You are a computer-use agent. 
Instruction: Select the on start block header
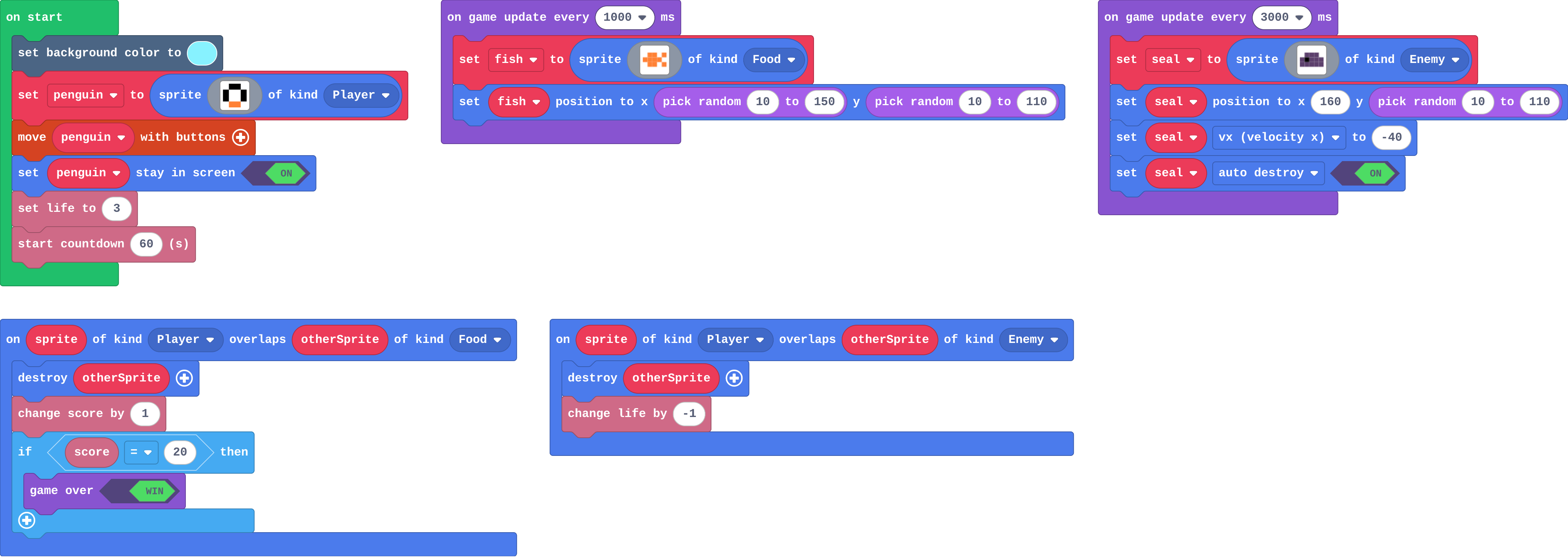coord(34,18)
